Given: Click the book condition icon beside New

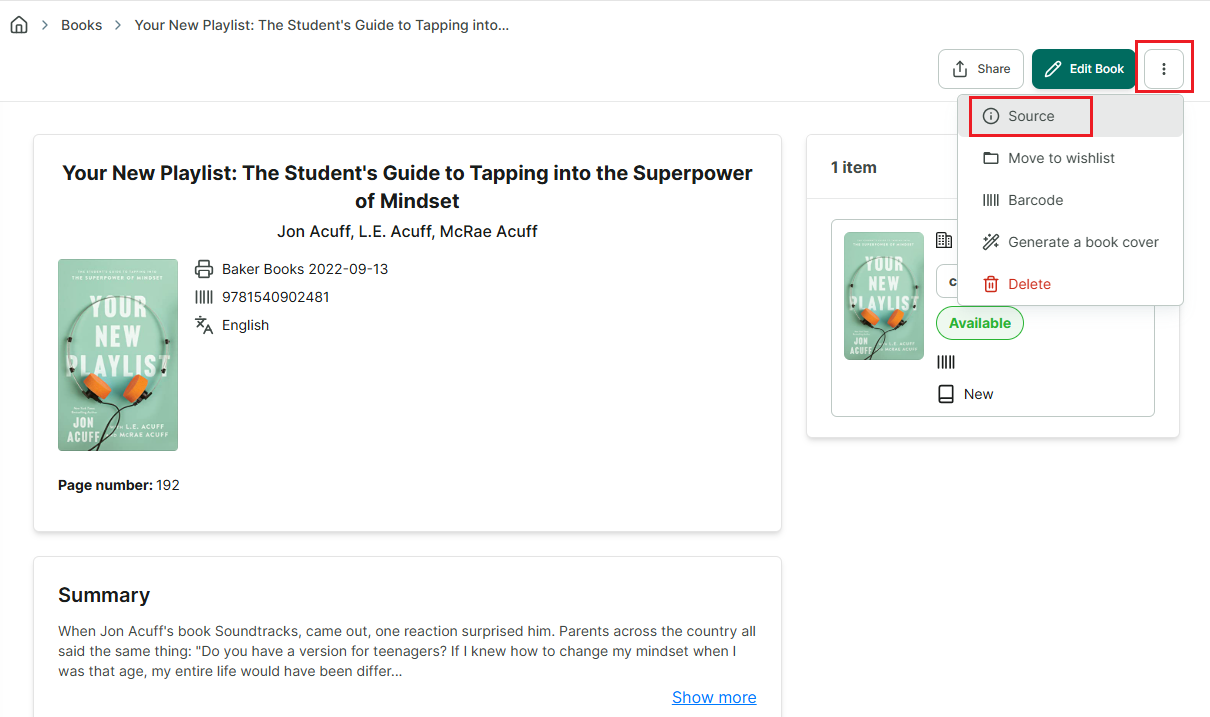Looking at the screenshot, I should [946, 394].
